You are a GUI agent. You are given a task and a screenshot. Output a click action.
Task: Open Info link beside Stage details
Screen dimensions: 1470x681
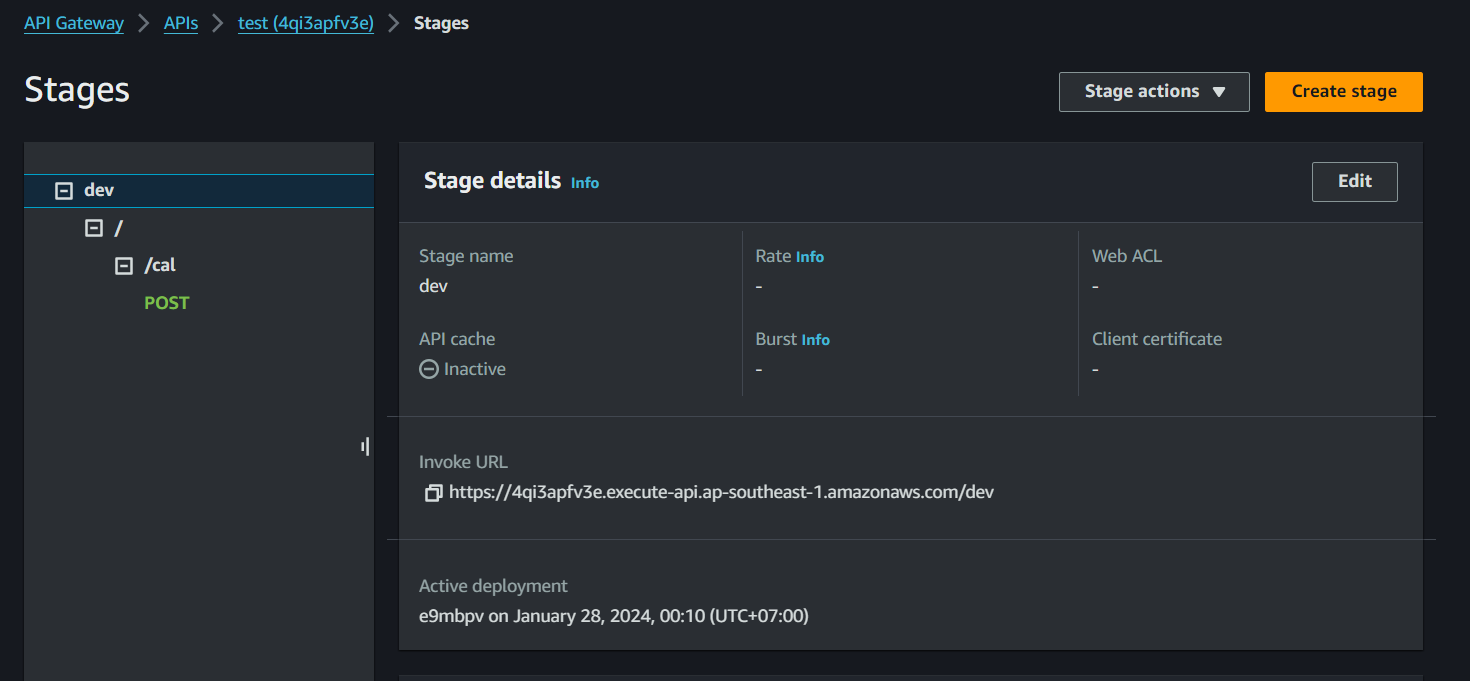click(585, 183)
